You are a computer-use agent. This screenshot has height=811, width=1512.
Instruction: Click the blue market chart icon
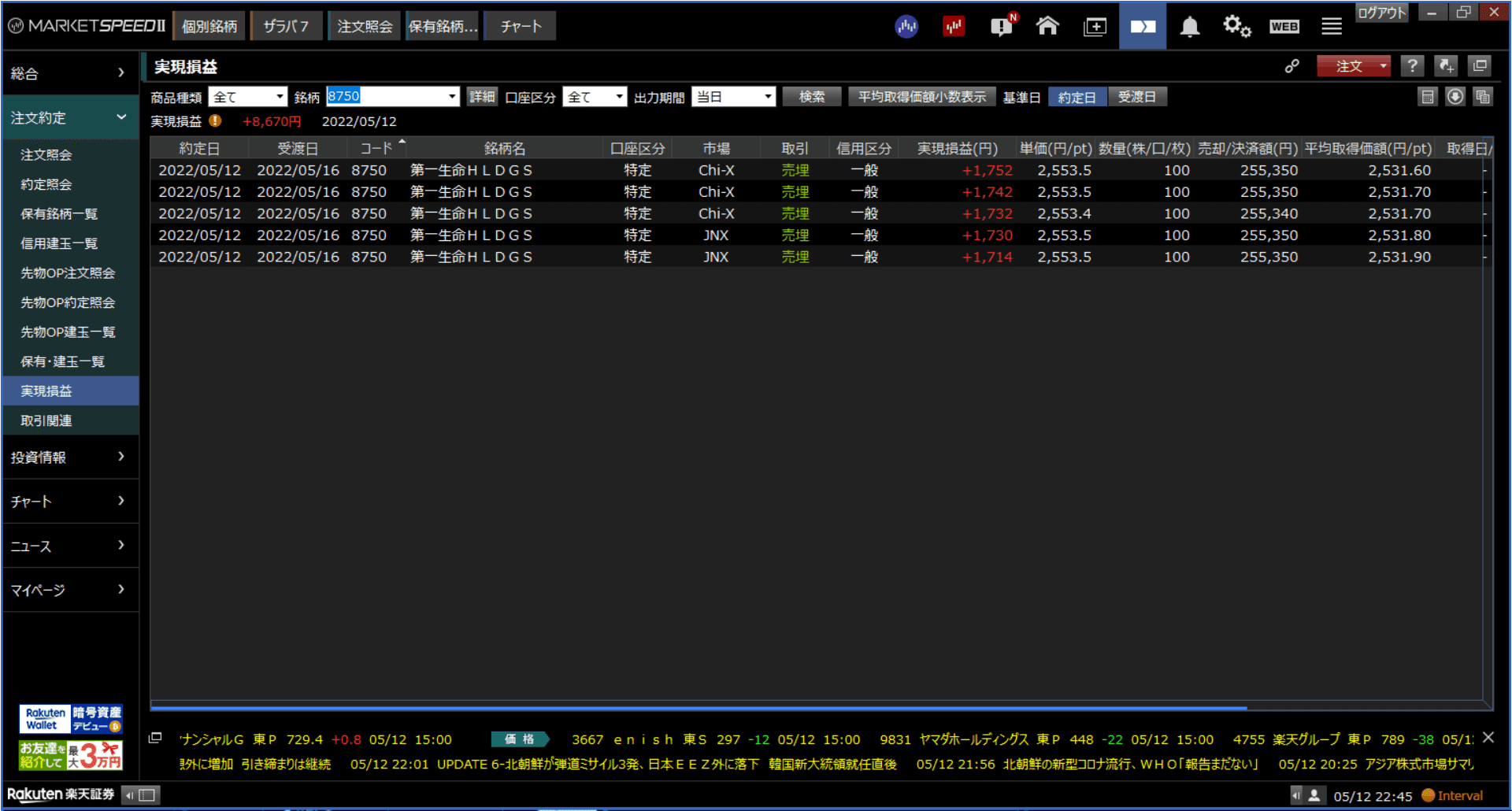pos(906,27)
